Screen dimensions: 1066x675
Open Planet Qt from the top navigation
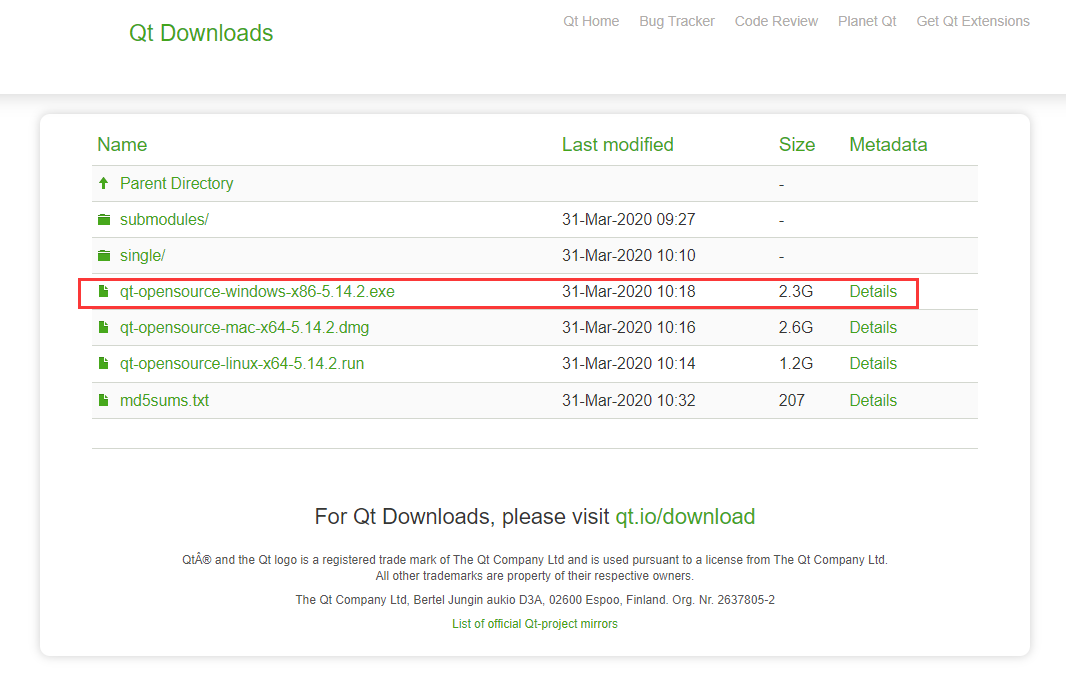point(867,21)
